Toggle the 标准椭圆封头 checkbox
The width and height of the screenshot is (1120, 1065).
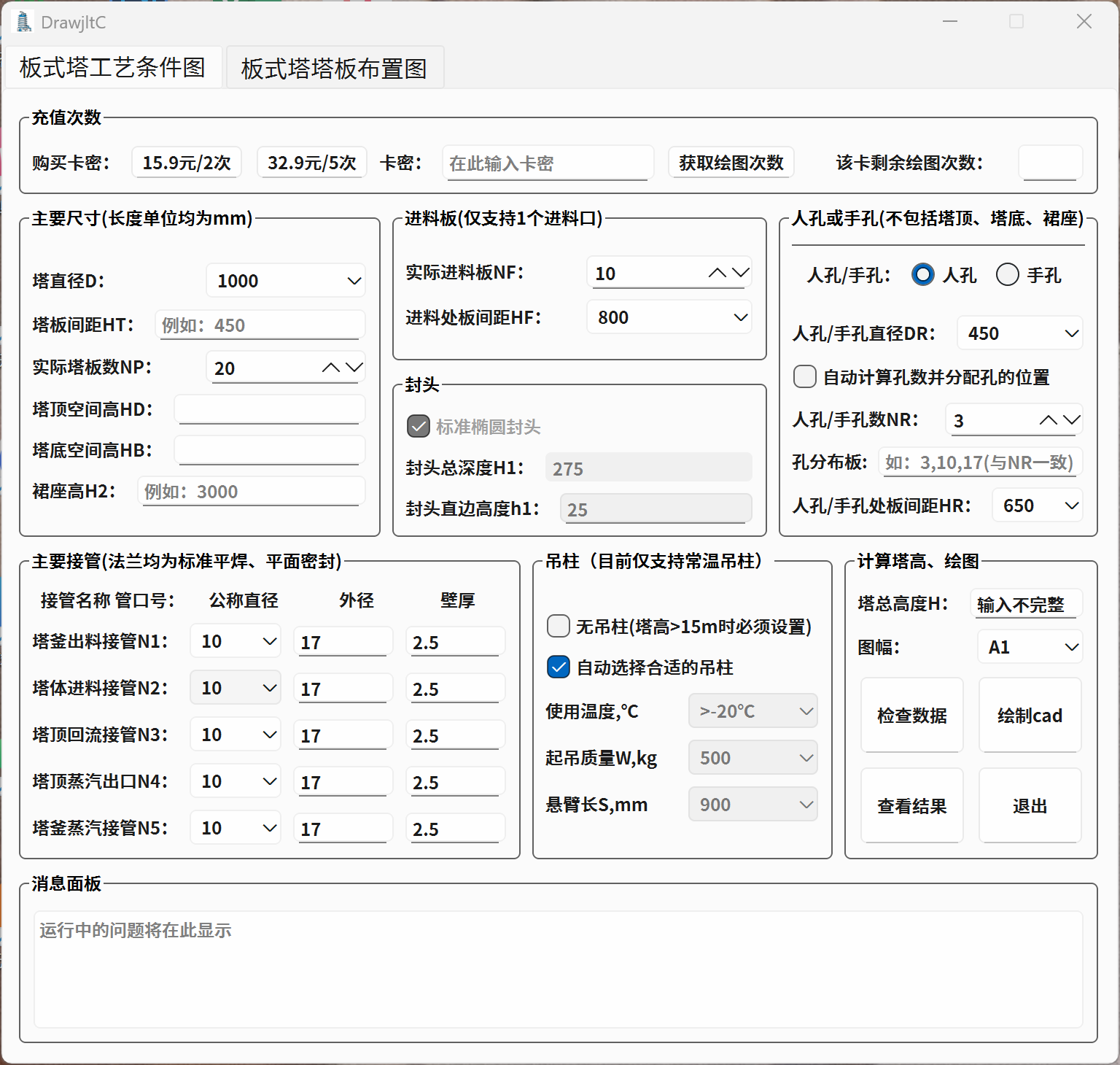point(419,426)
